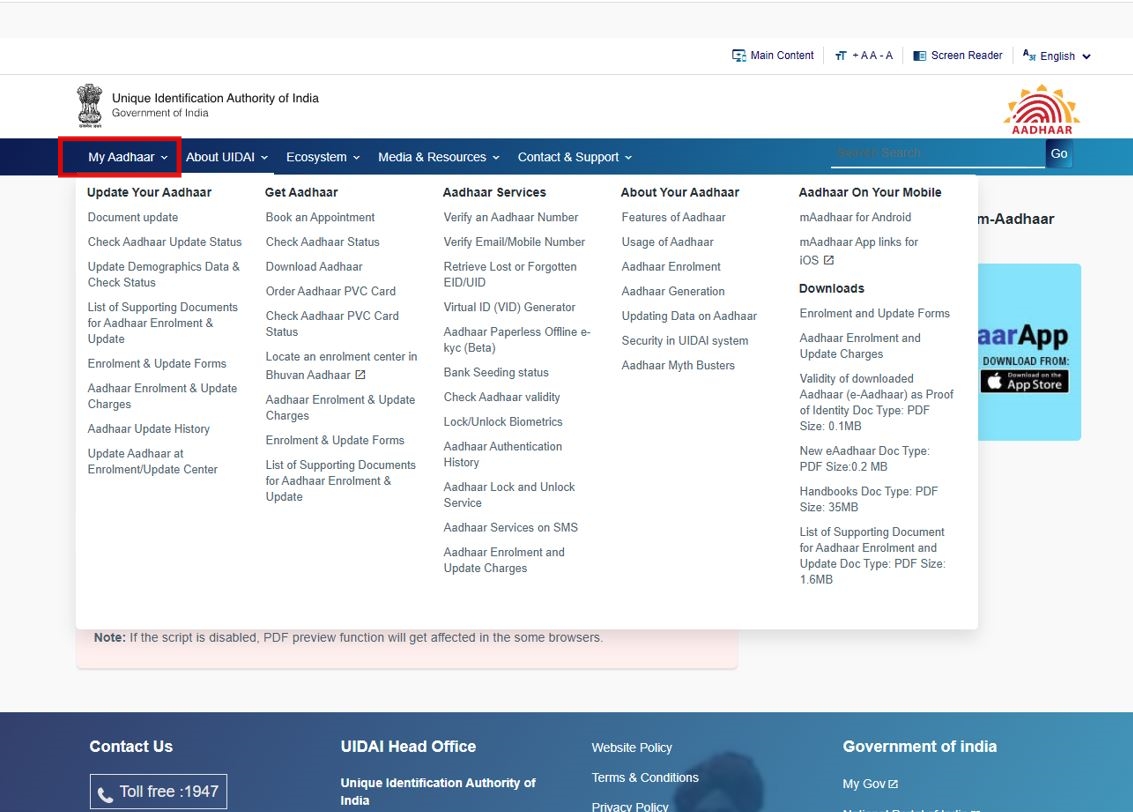
Task: Open the English language dropdown
Action: 1057,57
